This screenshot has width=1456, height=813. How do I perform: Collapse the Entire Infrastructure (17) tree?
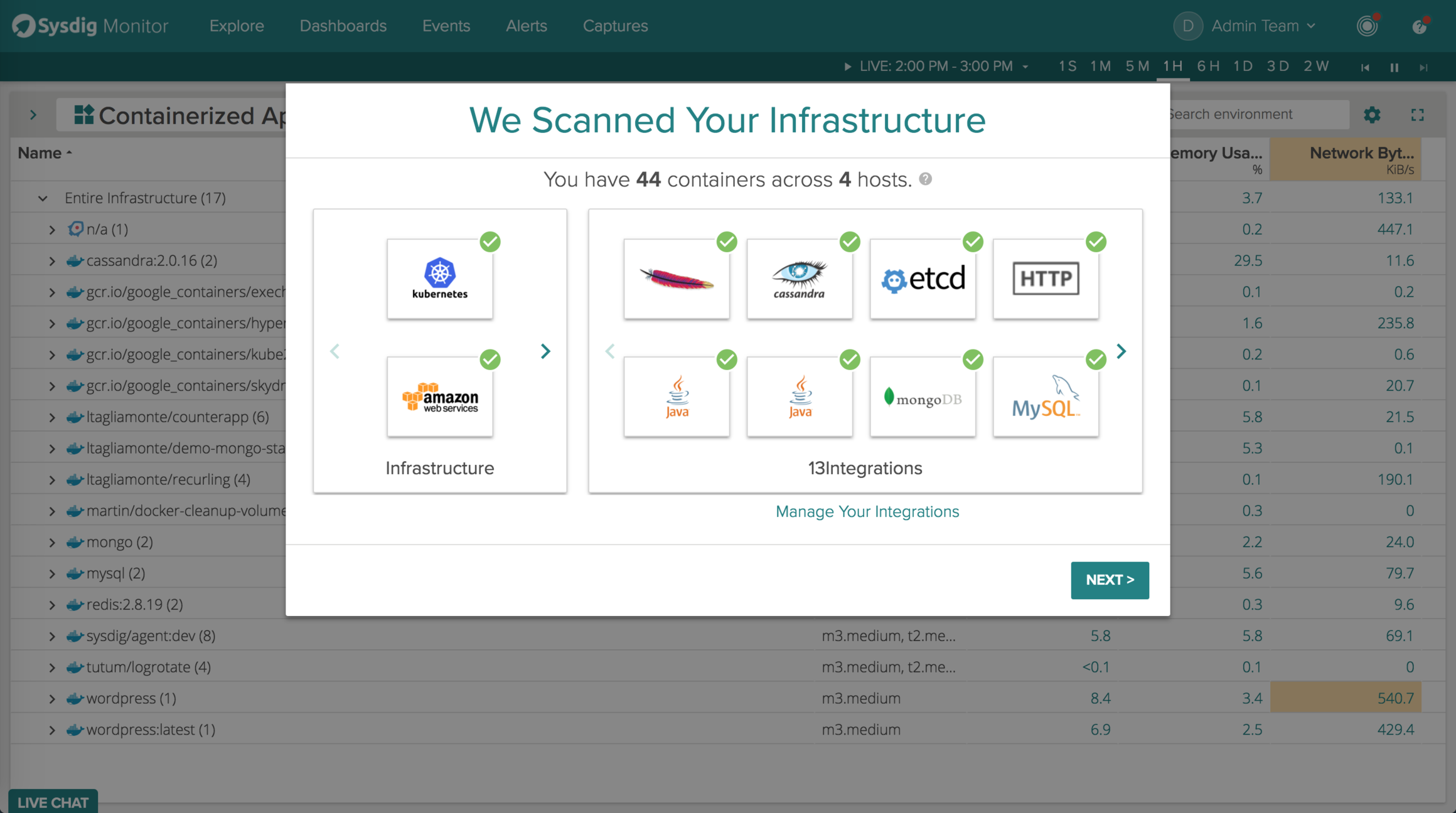(x=42, y=198)
